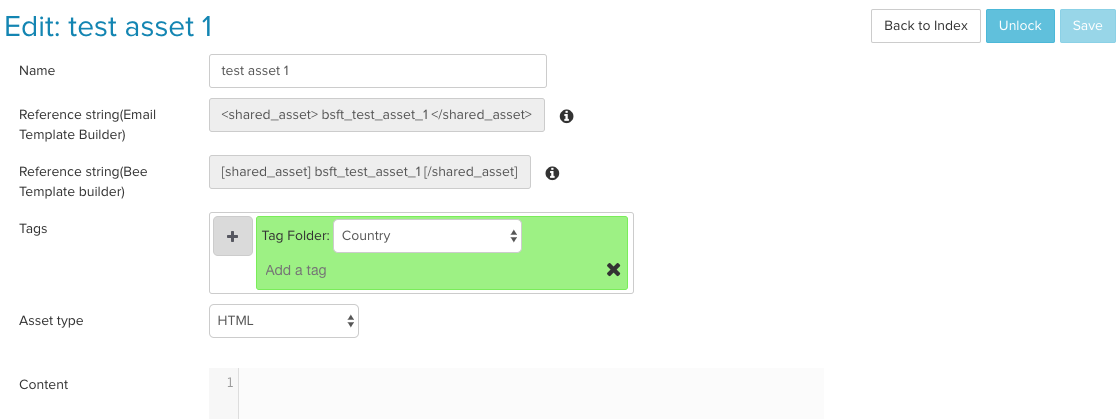Click the Save button
Screen dimensions: 1120x419
point(1087,26)
